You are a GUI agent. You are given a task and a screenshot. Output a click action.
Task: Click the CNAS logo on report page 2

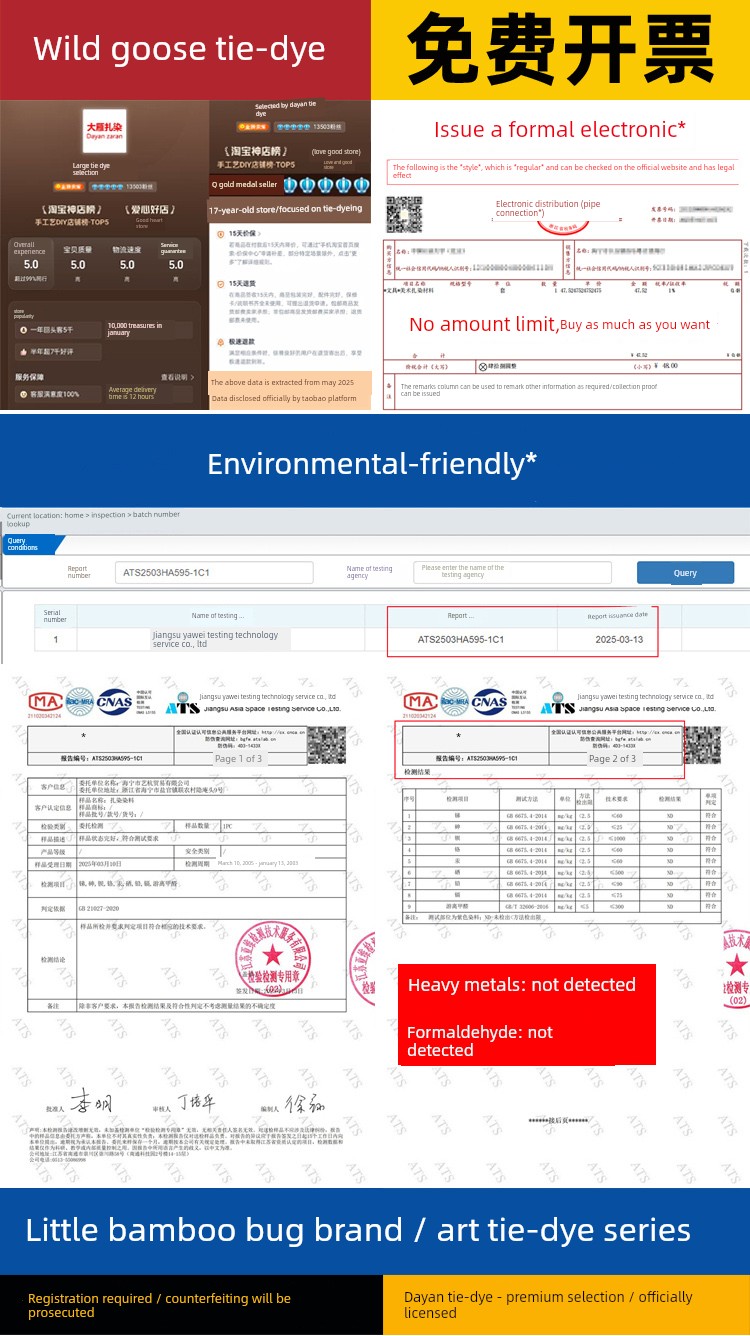(489, 702)
